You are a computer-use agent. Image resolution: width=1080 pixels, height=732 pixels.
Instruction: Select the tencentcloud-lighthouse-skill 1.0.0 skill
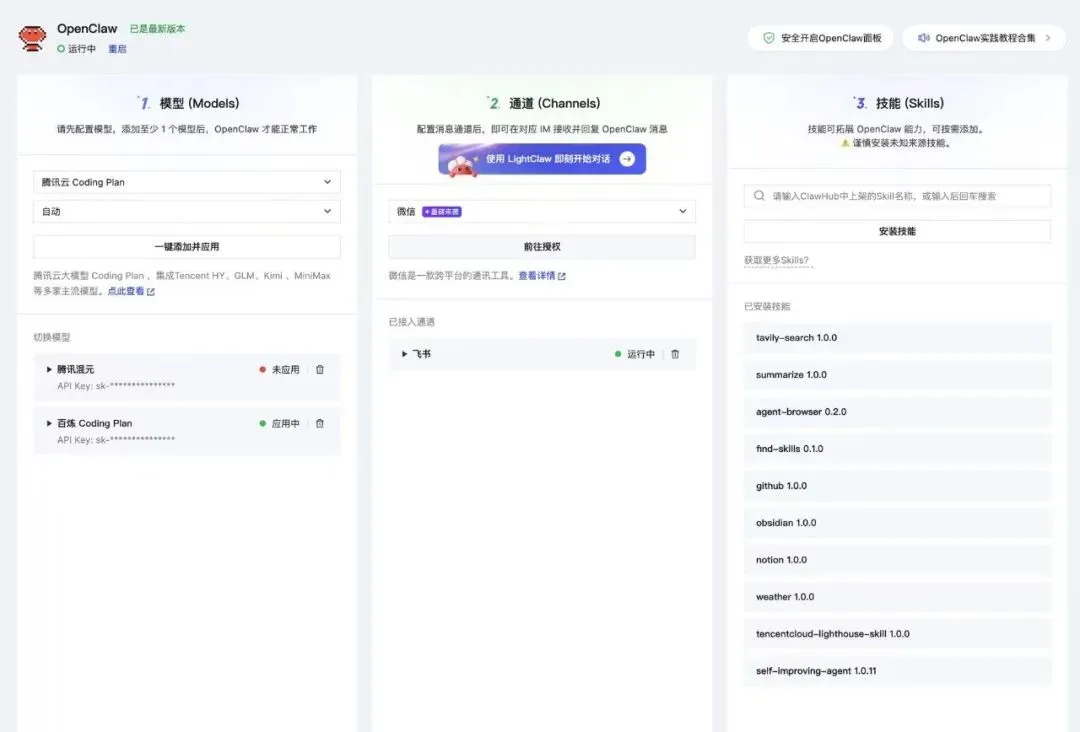tap(897, 634)
